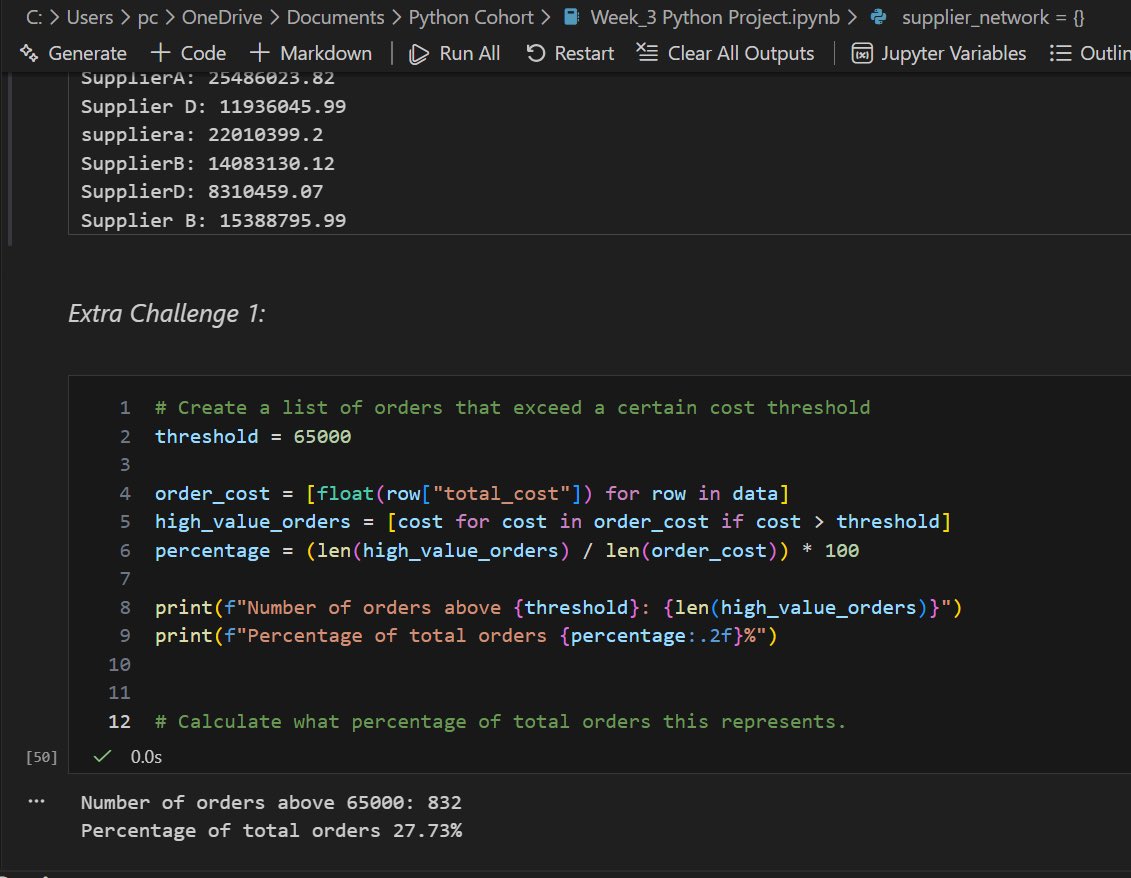Click the high_value_orders code line
The image size is (1131, 878).
click(553, 521)
